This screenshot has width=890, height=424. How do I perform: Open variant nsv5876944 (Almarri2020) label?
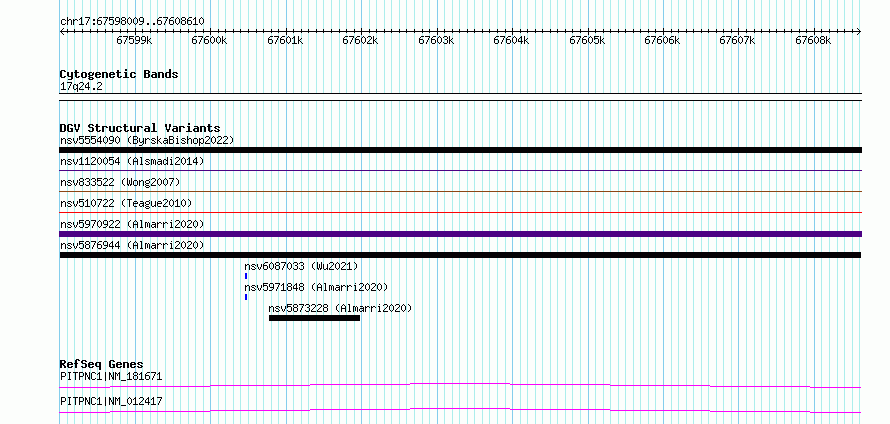click(132, 245)
